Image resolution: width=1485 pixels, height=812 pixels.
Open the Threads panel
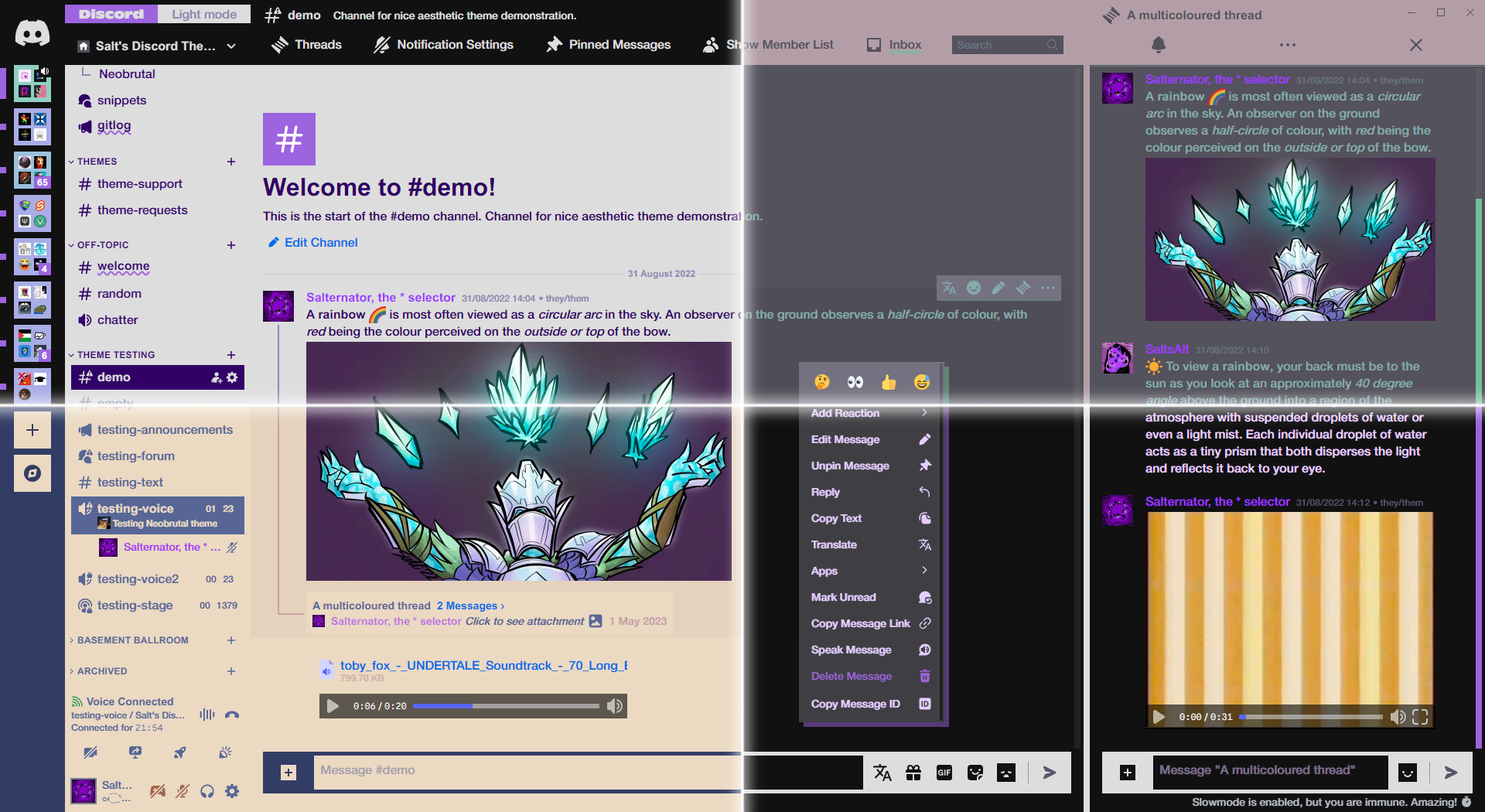click(307, 45)
